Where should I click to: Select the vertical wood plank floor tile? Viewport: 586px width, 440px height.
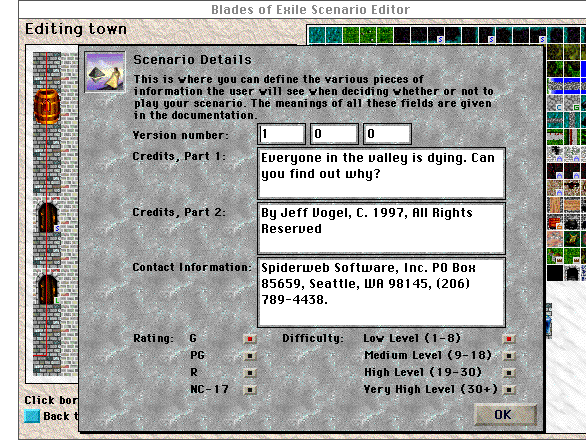pyautogui.click(x=555, y=204)
